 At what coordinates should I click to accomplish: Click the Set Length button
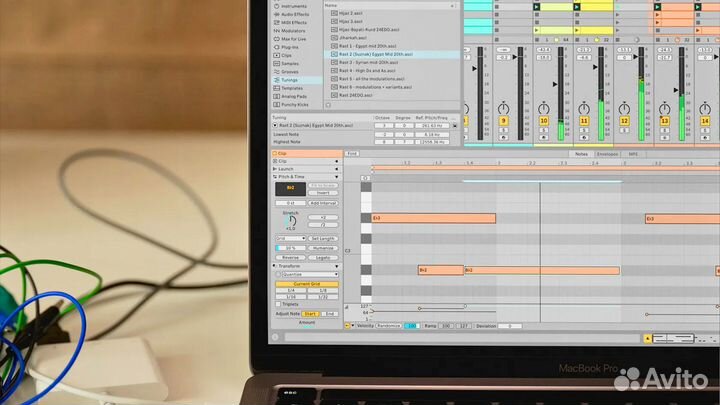[323, 239]
